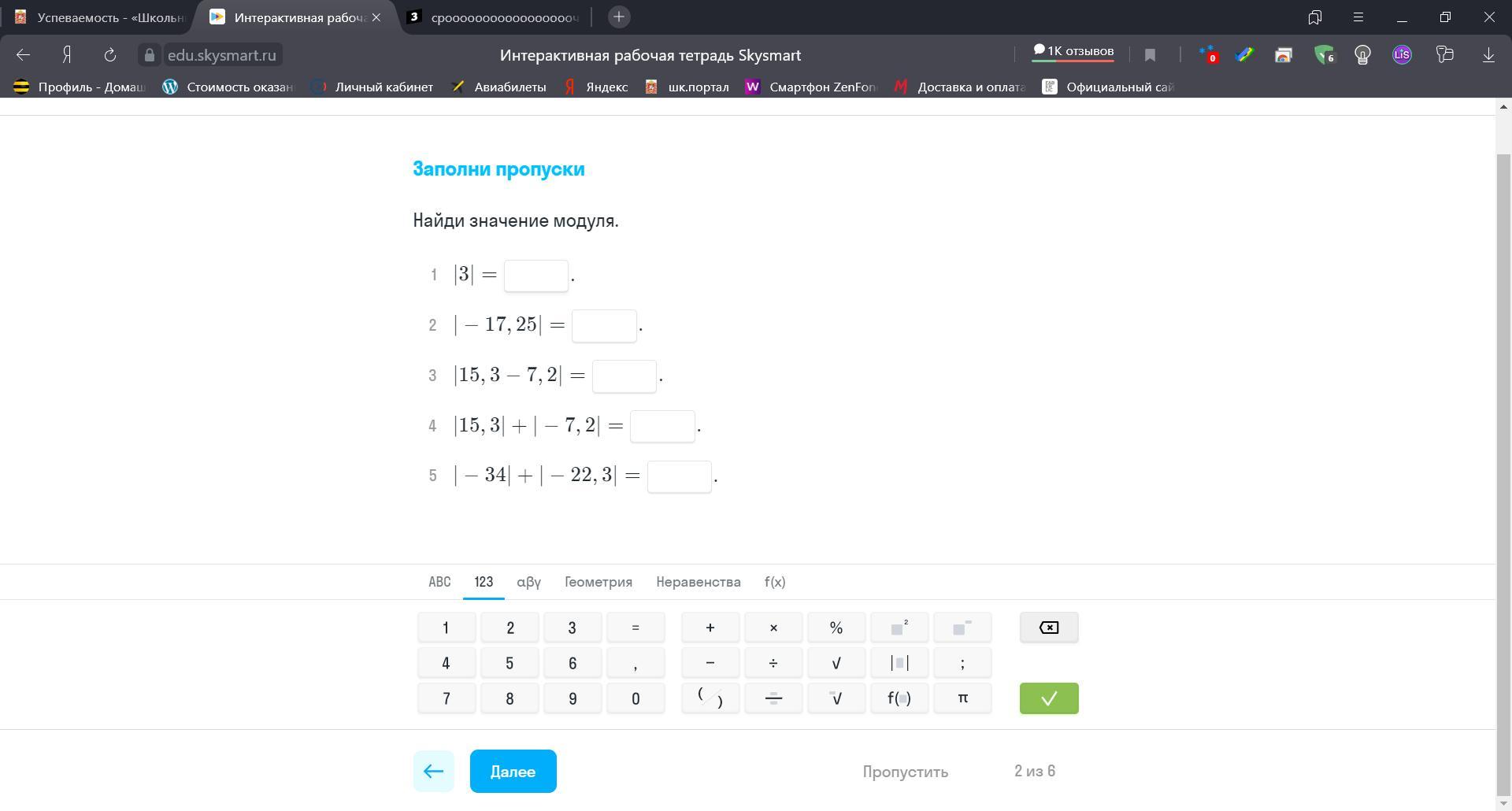This screenshot has width=1512, height=811.
Task: Click the Пропустить link
Action: (x=906, y=772)
